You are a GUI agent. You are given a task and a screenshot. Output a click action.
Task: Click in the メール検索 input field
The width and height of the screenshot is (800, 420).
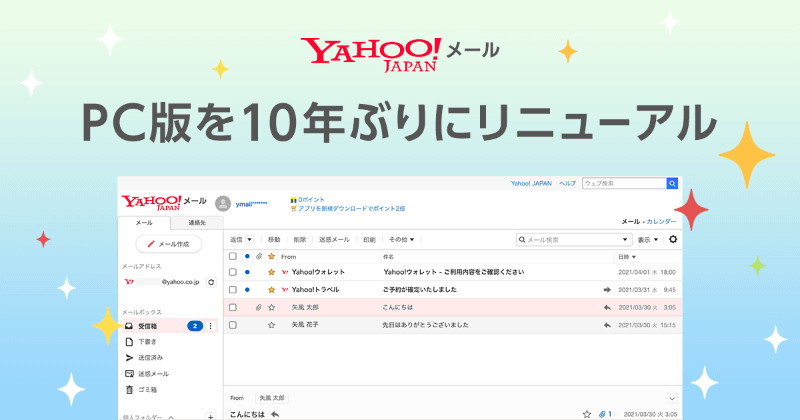click(573, 239)
